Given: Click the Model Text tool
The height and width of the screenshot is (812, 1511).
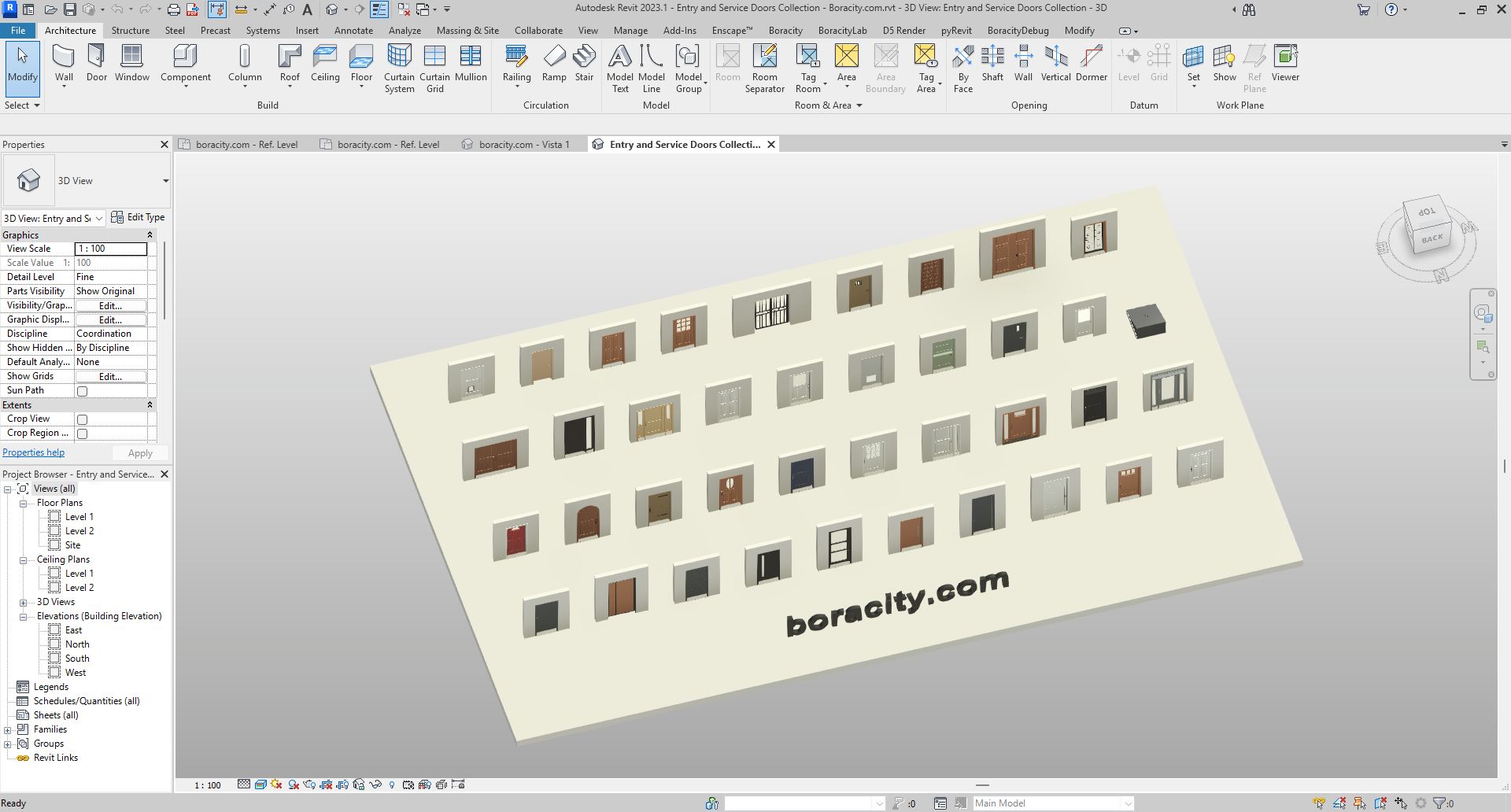Looking at the screenshot, I should point(620,68).
